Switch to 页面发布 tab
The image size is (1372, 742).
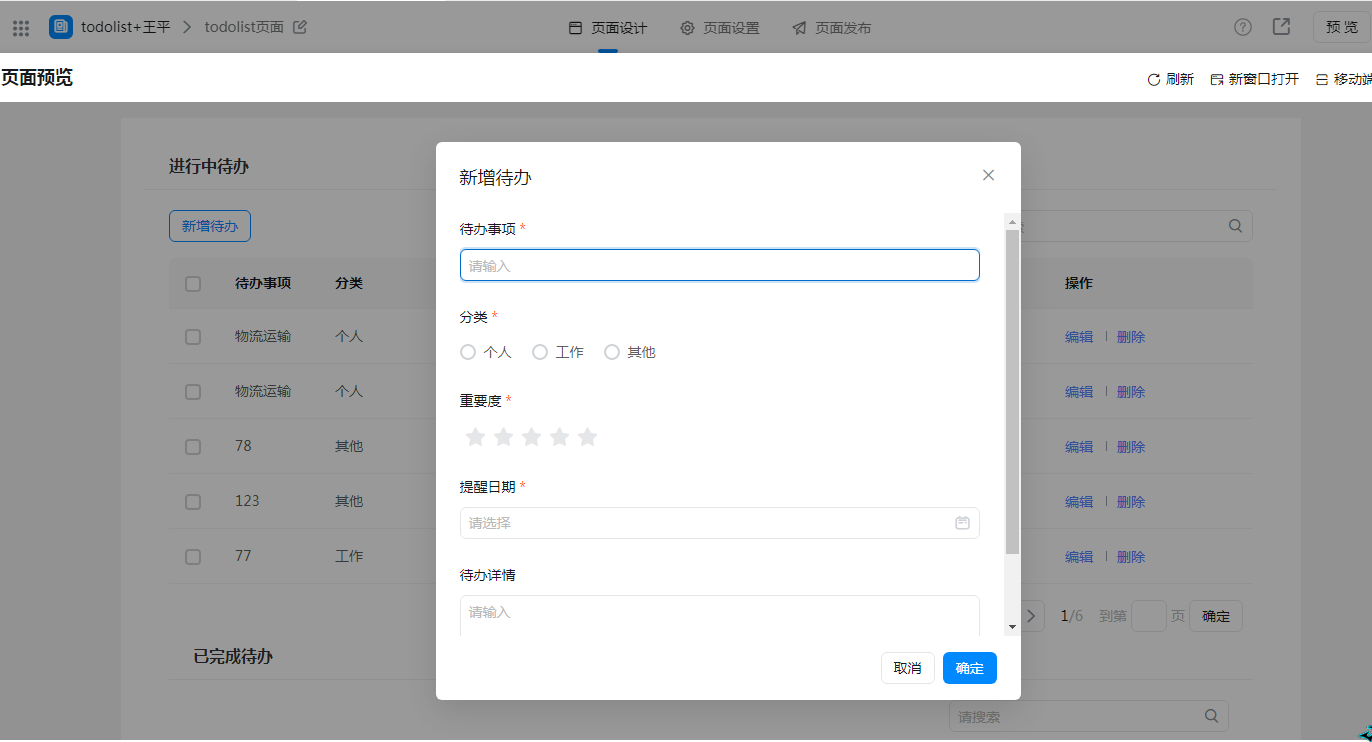pyautogui.click(x=832, y=28)
